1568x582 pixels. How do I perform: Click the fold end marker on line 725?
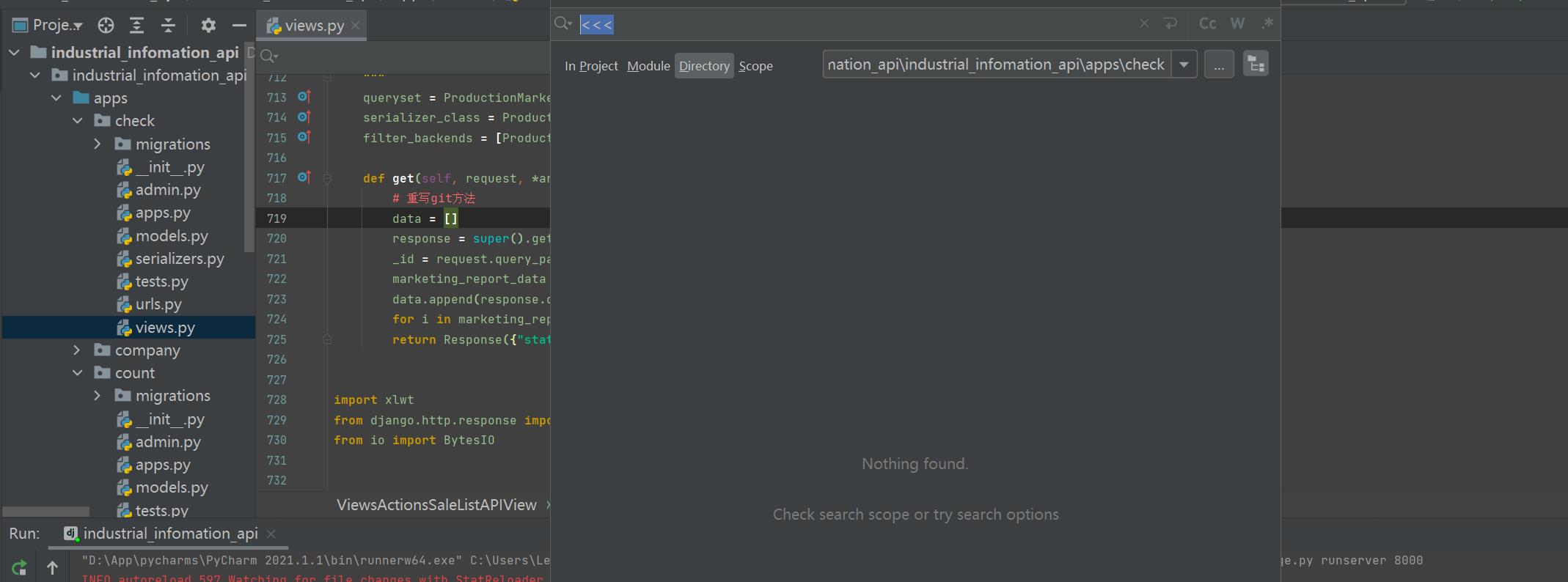coord(327,339)
